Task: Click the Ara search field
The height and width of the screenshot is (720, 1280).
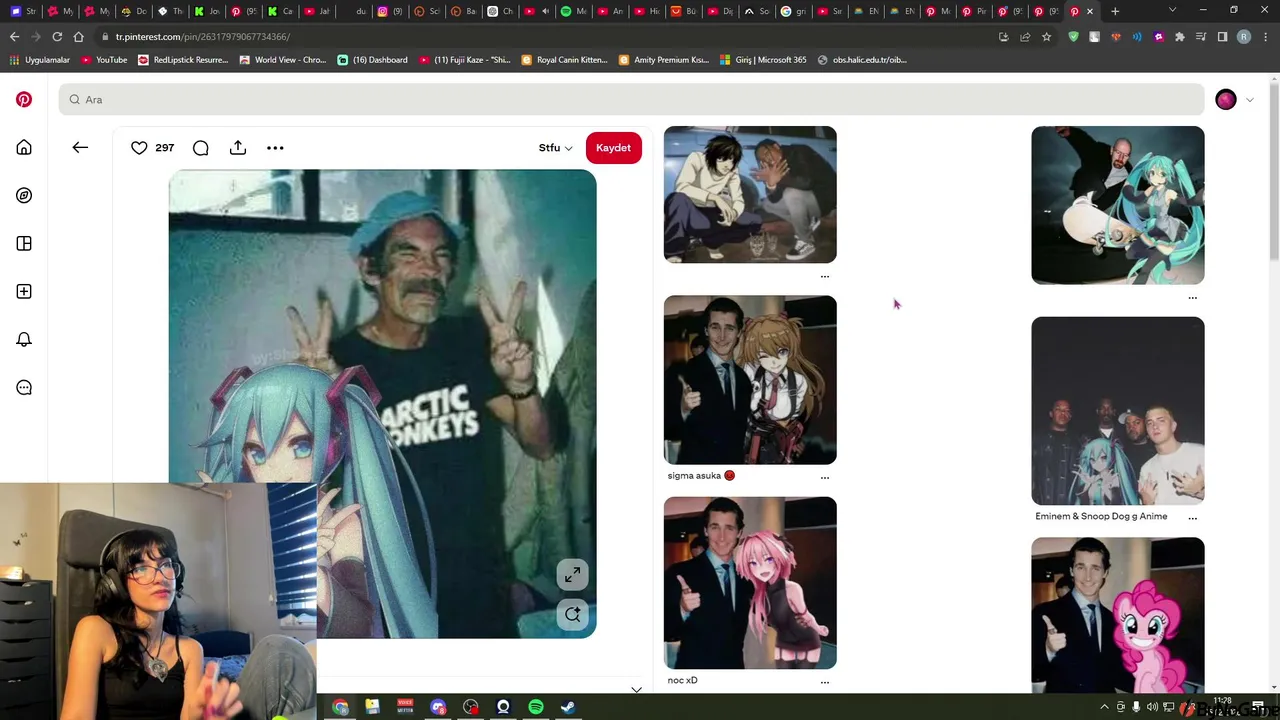Action: [631, 99]
